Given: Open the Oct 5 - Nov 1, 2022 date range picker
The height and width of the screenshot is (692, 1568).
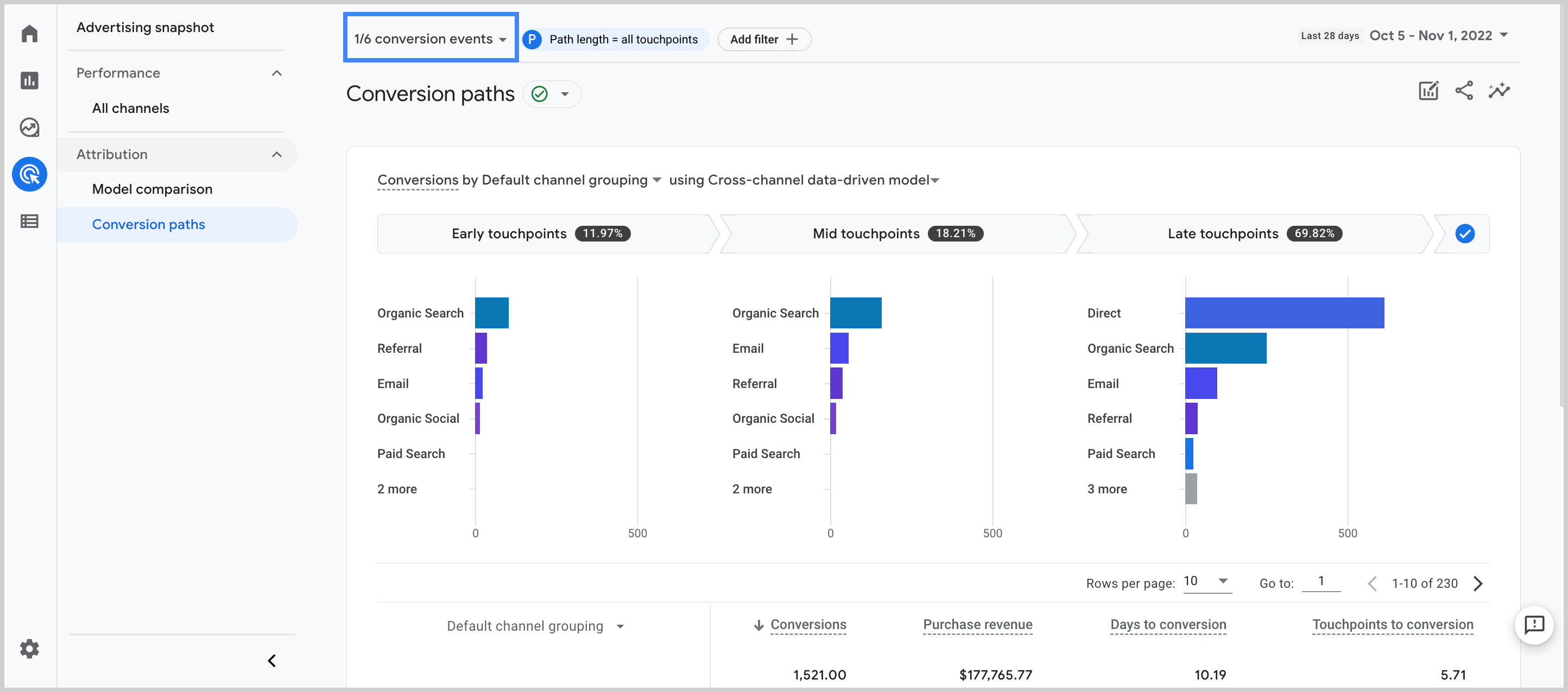Looking at the screenshot, I should (x=1439, y=35).
